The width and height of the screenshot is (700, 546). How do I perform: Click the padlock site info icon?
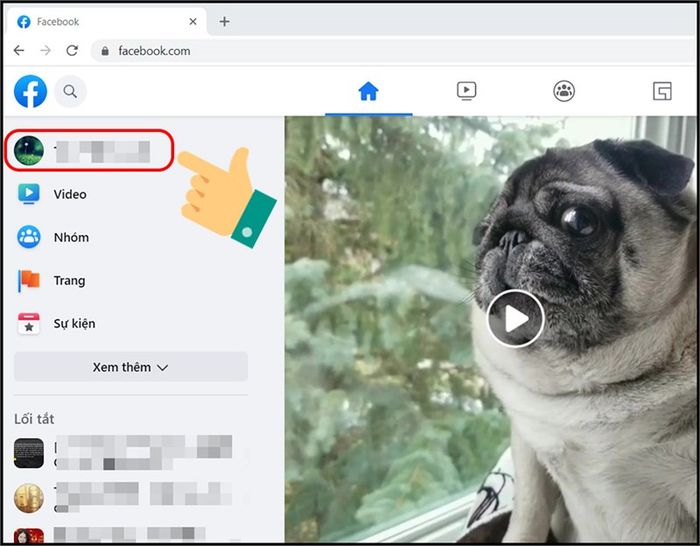[105, 51]
